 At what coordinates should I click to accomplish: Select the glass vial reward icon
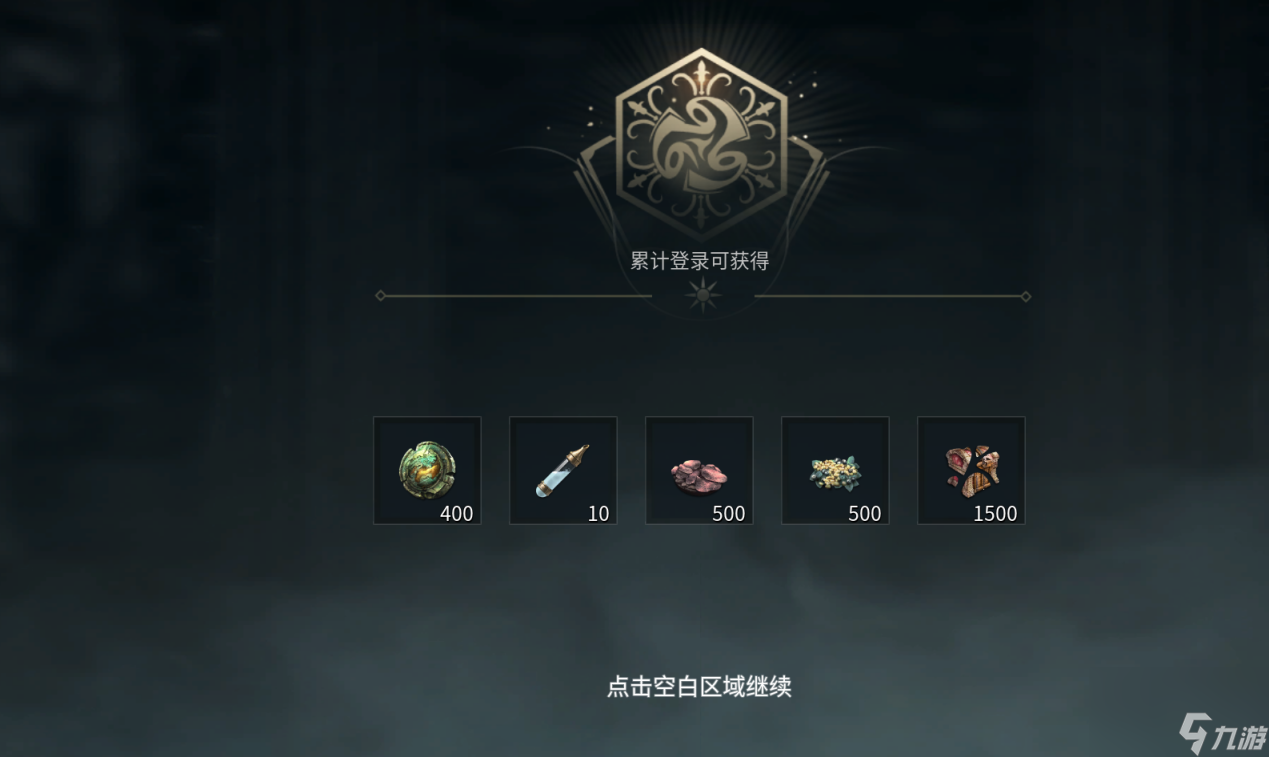tap(563, 470)
